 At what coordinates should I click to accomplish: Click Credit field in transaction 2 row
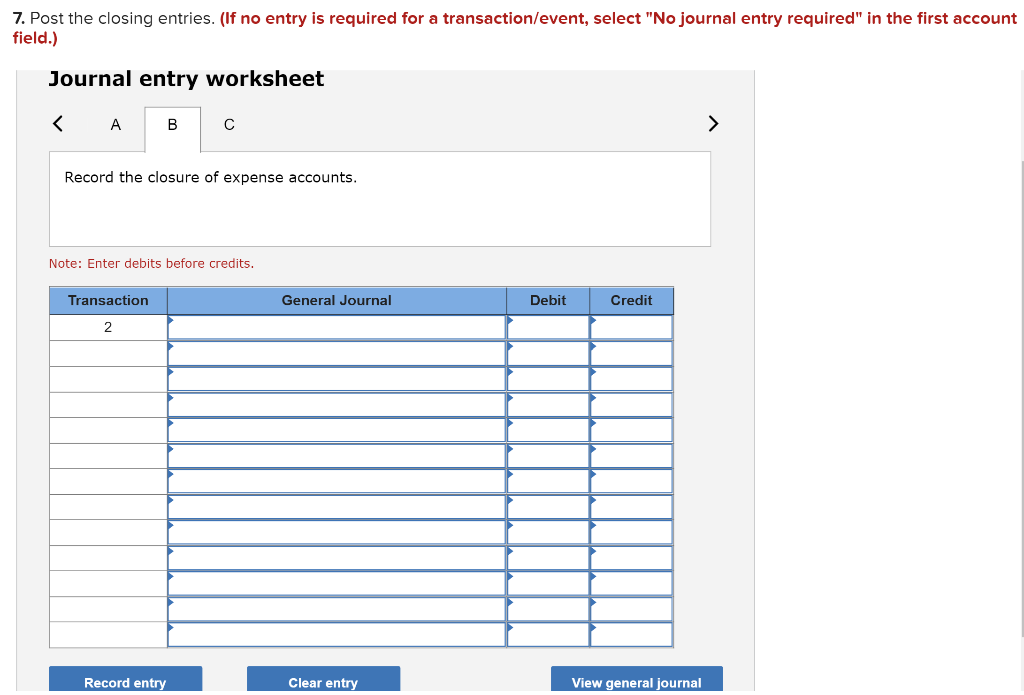(x=632, y=327)
